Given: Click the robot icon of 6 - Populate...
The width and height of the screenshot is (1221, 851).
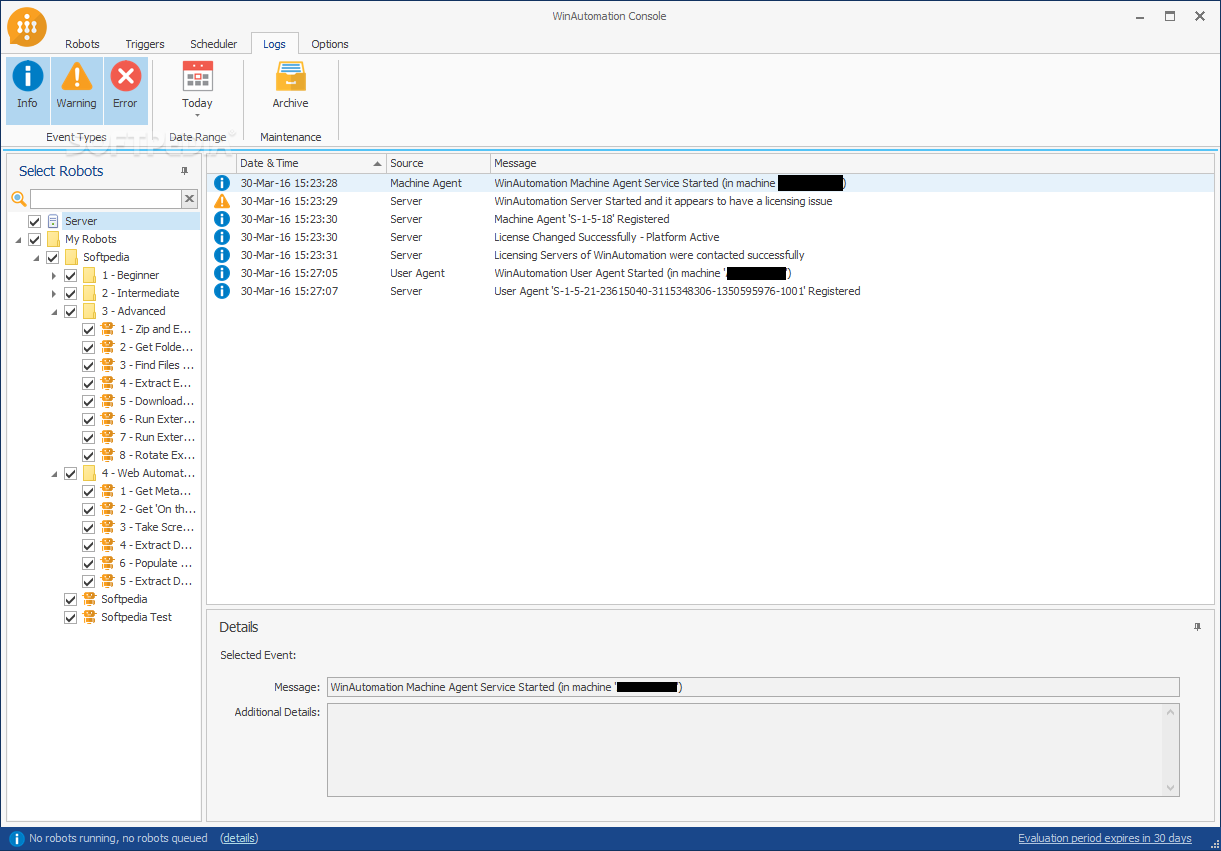Looking at the screenshot, I should (107, 563).
